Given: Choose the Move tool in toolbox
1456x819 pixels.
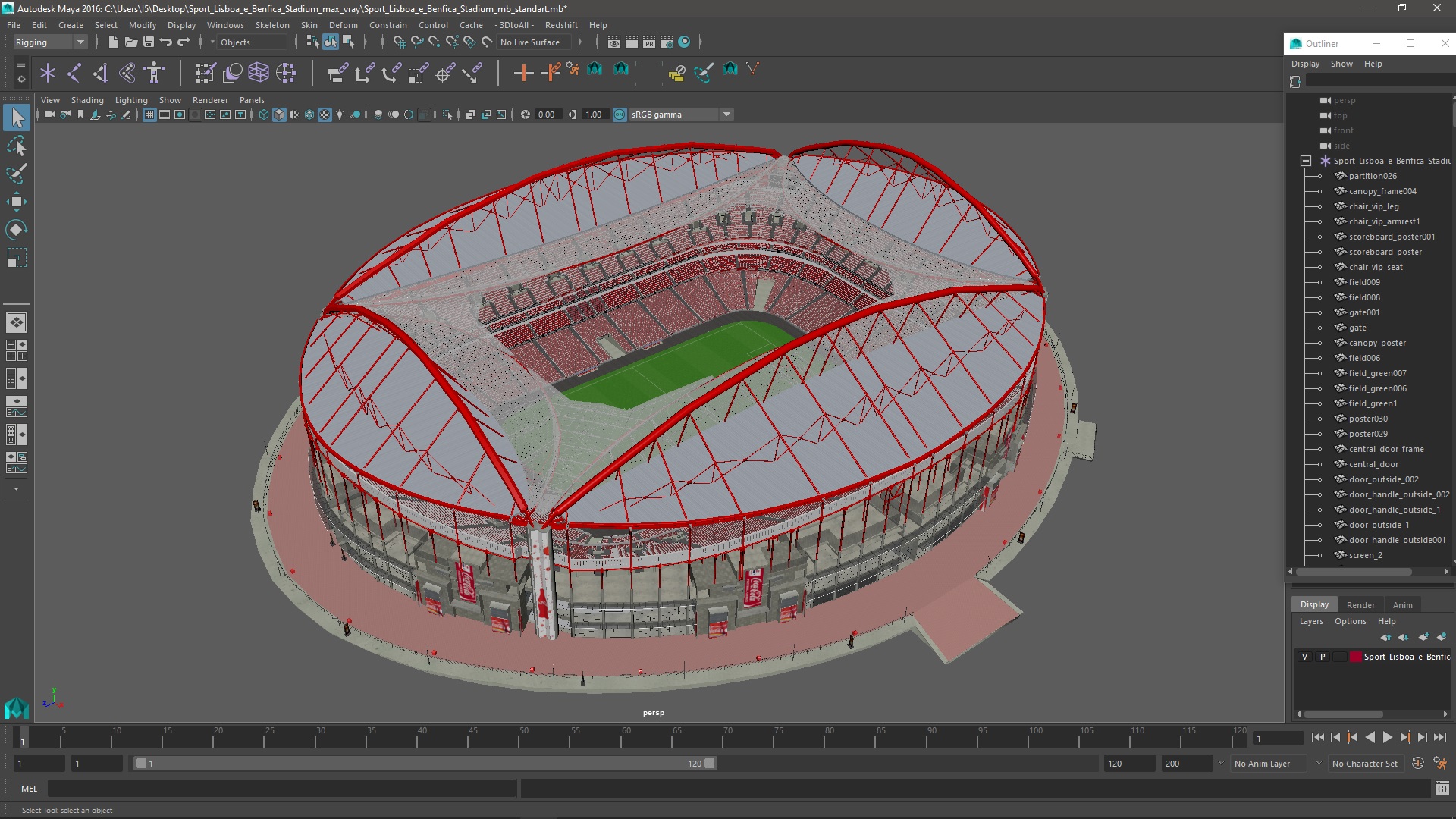Looking at the screenshot, I should coord(17,202).
